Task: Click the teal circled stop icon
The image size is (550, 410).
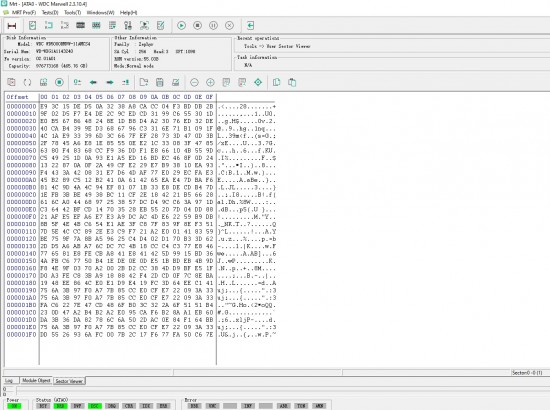Action: (59, 82)
